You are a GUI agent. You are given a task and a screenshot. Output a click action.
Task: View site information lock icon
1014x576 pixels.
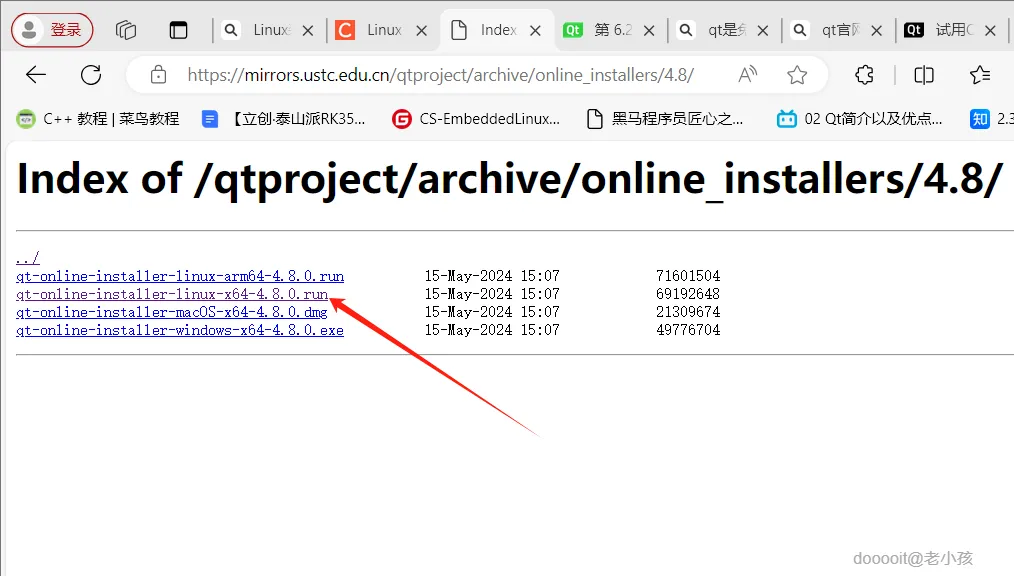click(x=158, y=75)
